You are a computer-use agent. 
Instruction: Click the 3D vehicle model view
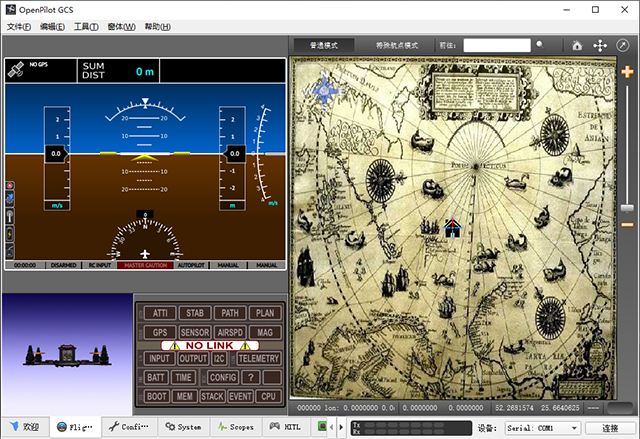click(67, 354)
